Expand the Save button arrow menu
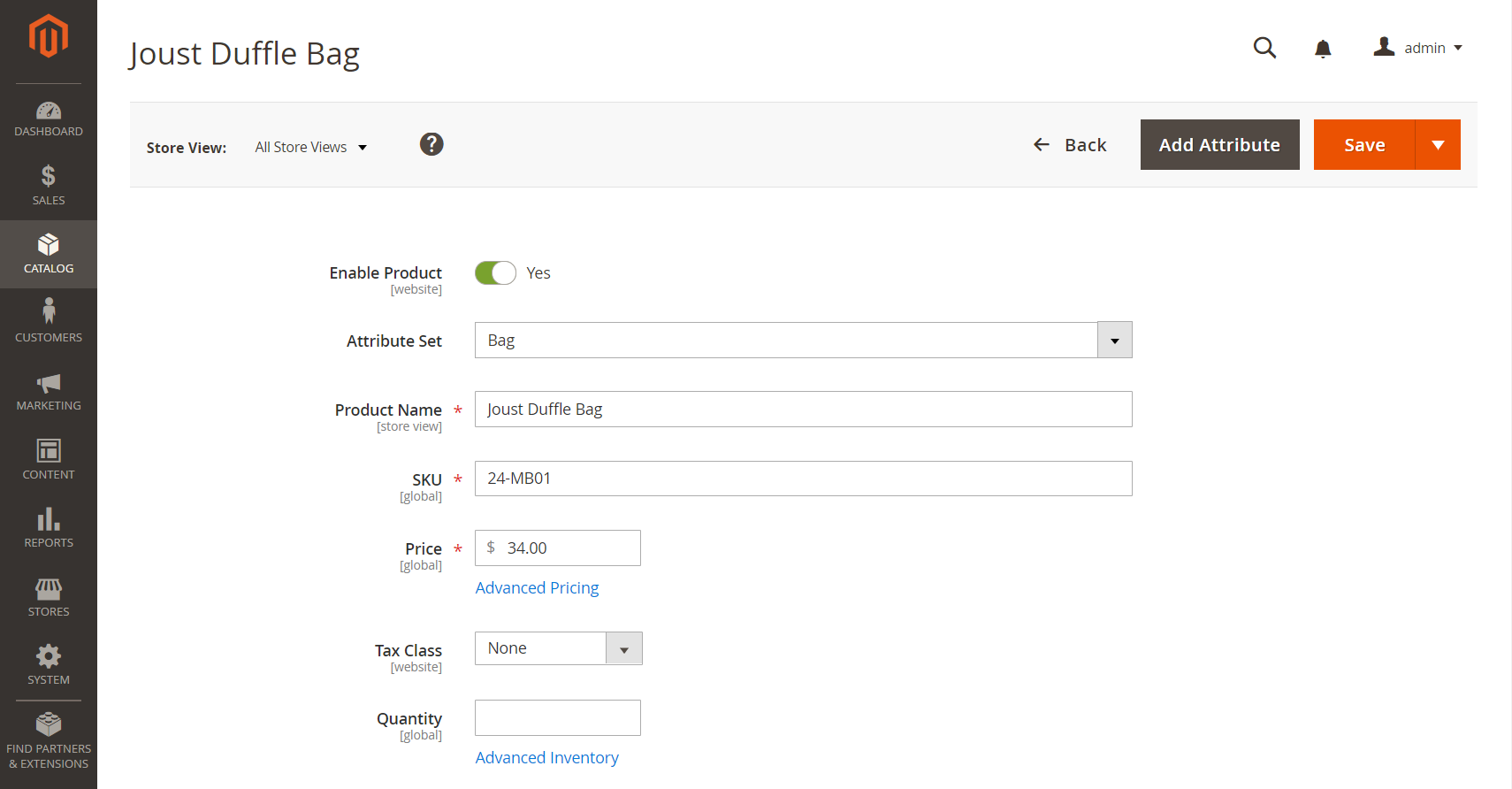 (x=1438, y=144)
